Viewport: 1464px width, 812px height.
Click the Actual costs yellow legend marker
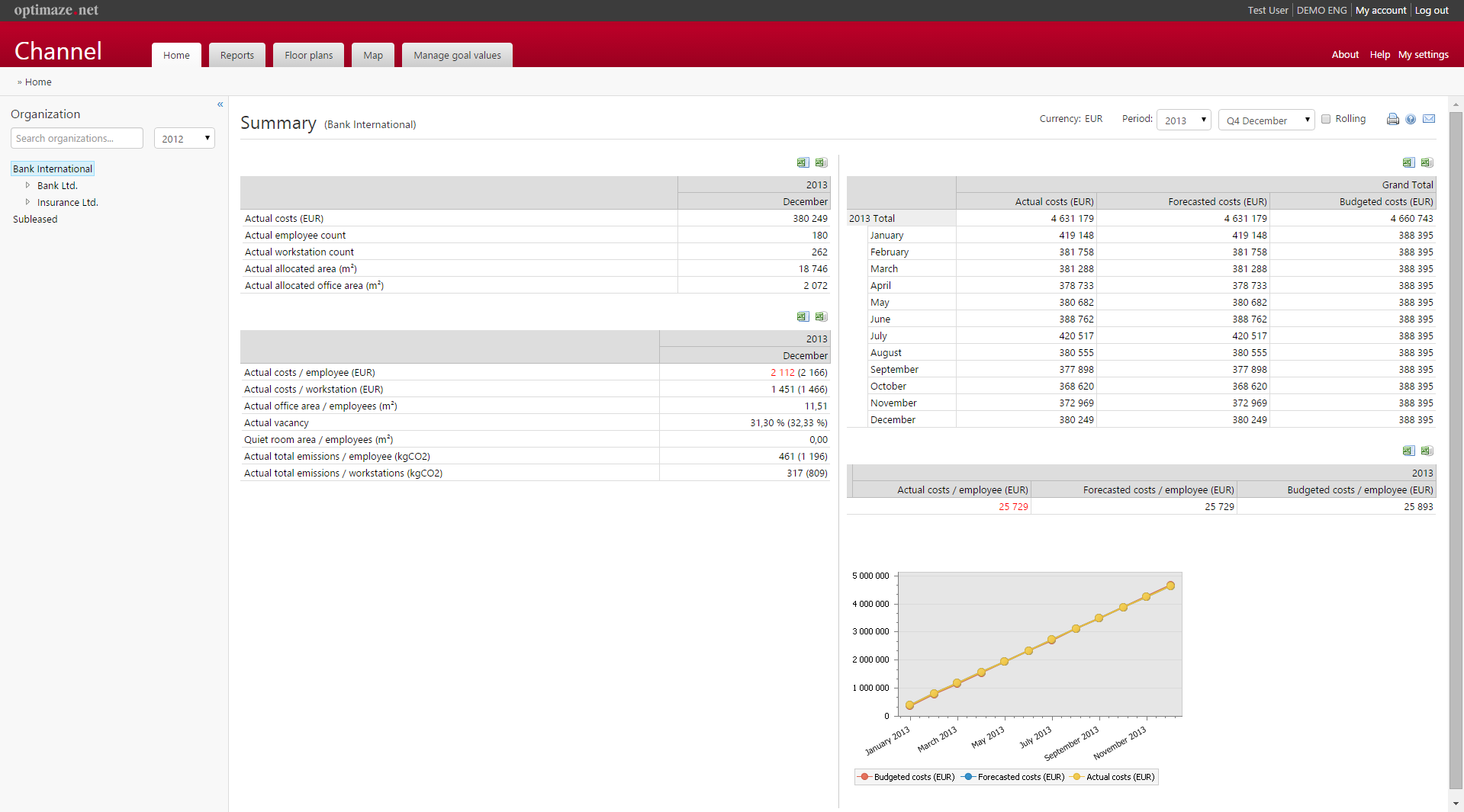pos(1076,777)
